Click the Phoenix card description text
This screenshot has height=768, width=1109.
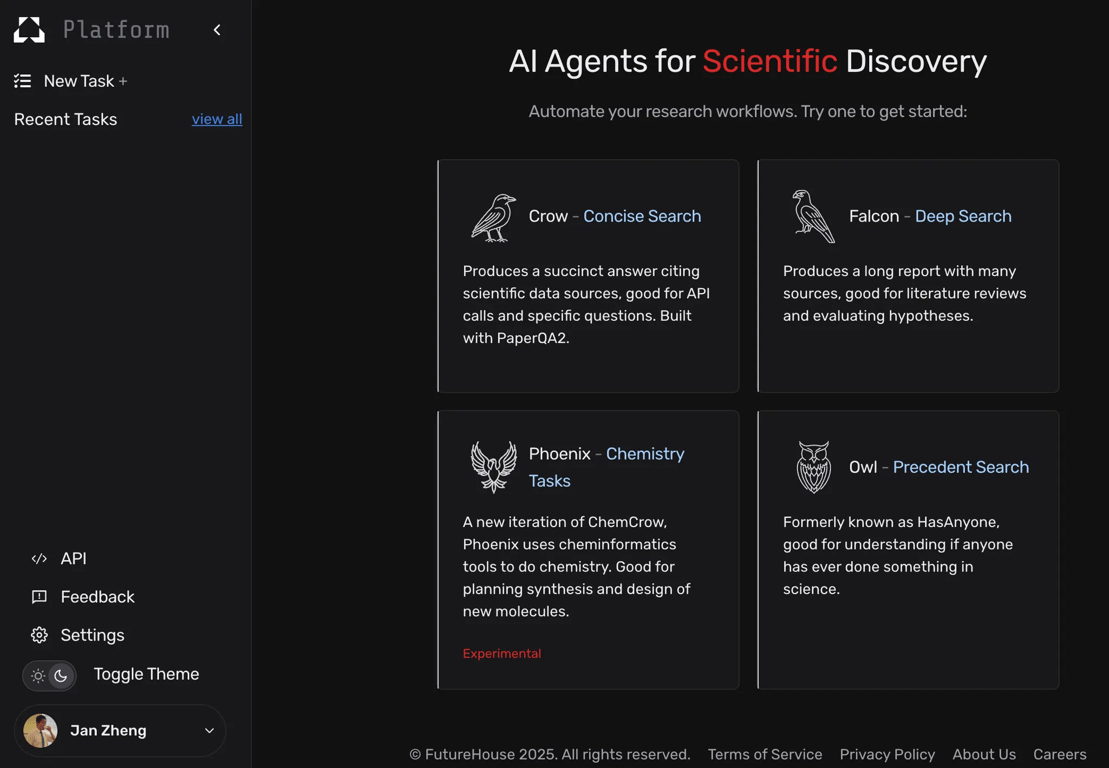pos(576,566)
